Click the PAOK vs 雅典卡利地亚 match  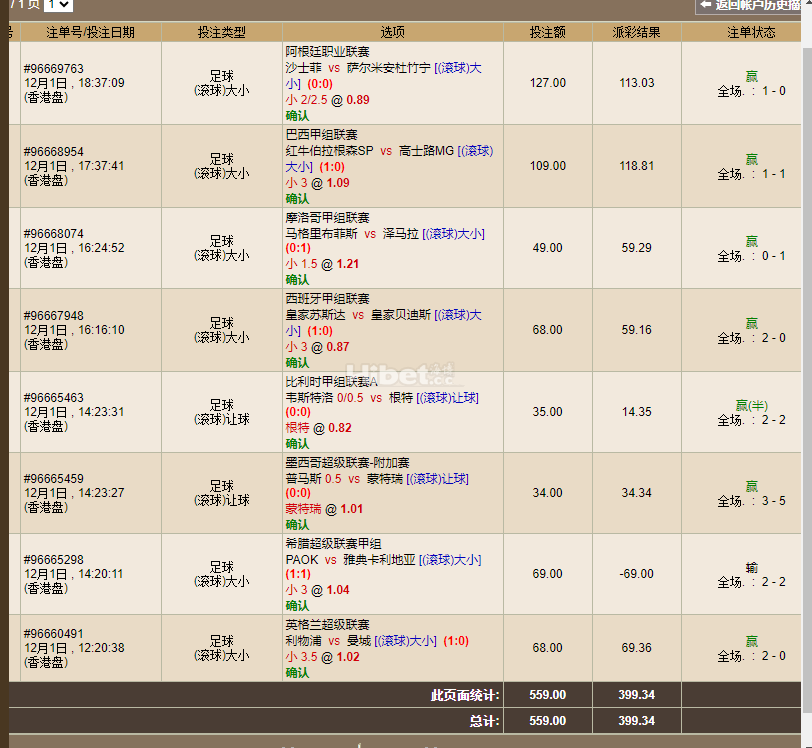click(x=350, y=560)
